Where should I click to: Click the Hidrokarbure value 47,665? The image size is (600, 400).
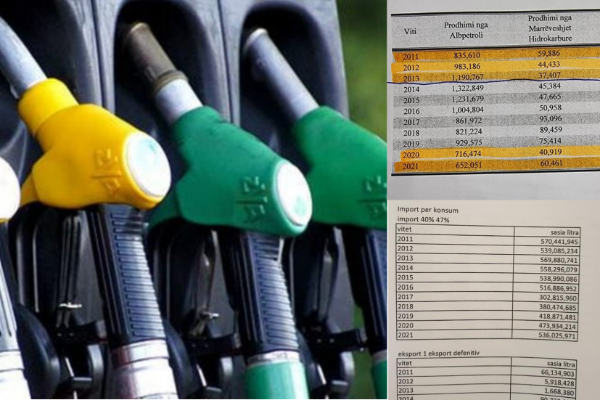click(x=550, y=97)
